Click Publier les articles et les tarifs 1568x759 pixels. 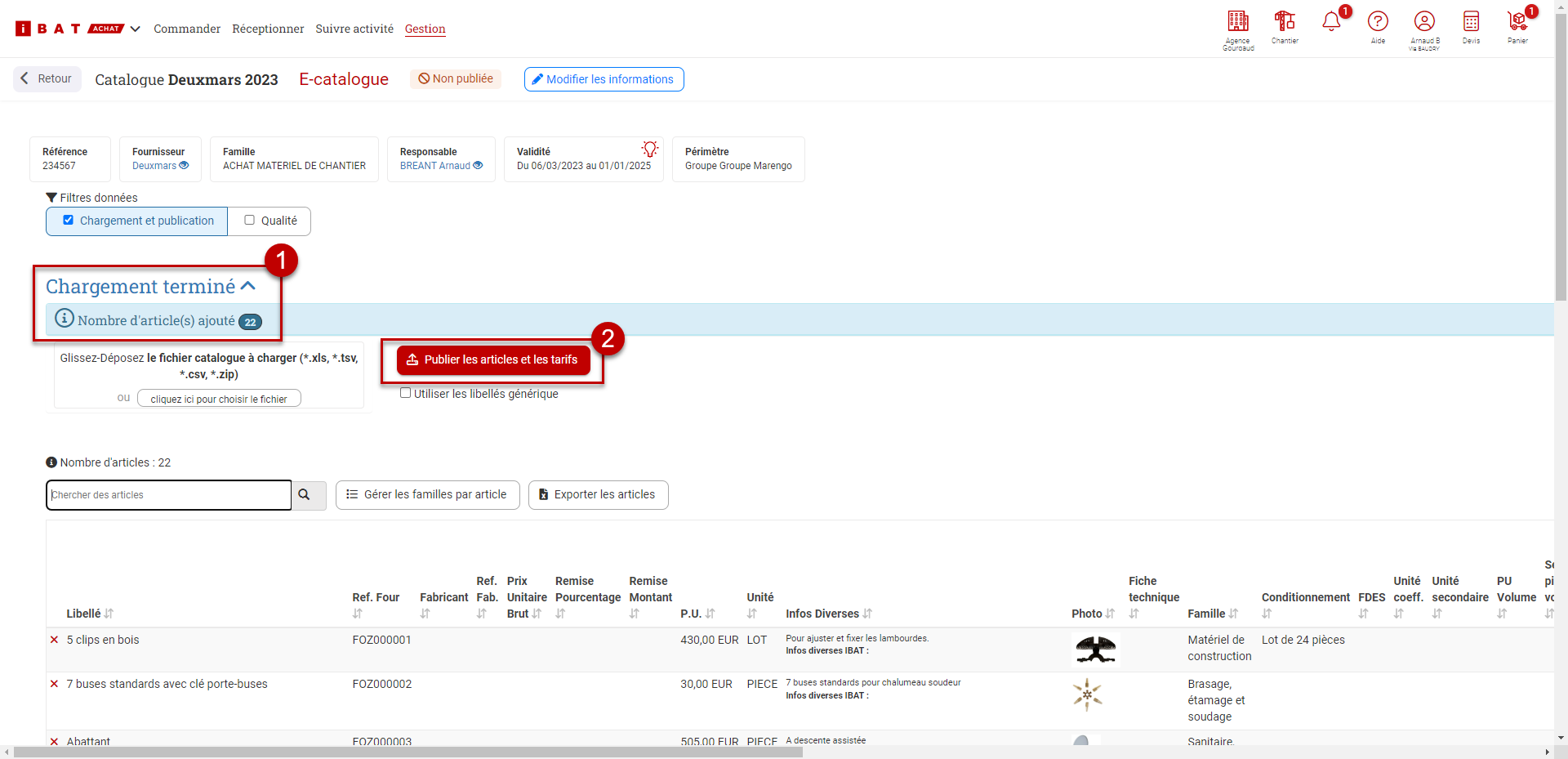(493, 359)
